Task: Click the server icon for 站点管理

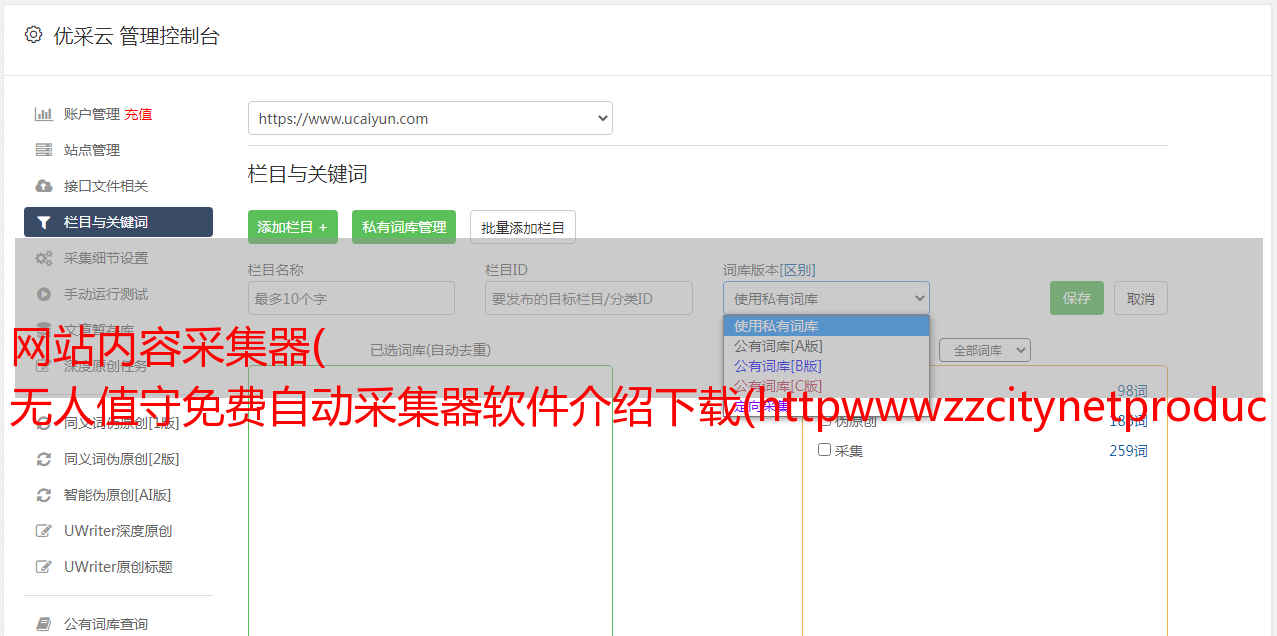Action: (44, 150)
